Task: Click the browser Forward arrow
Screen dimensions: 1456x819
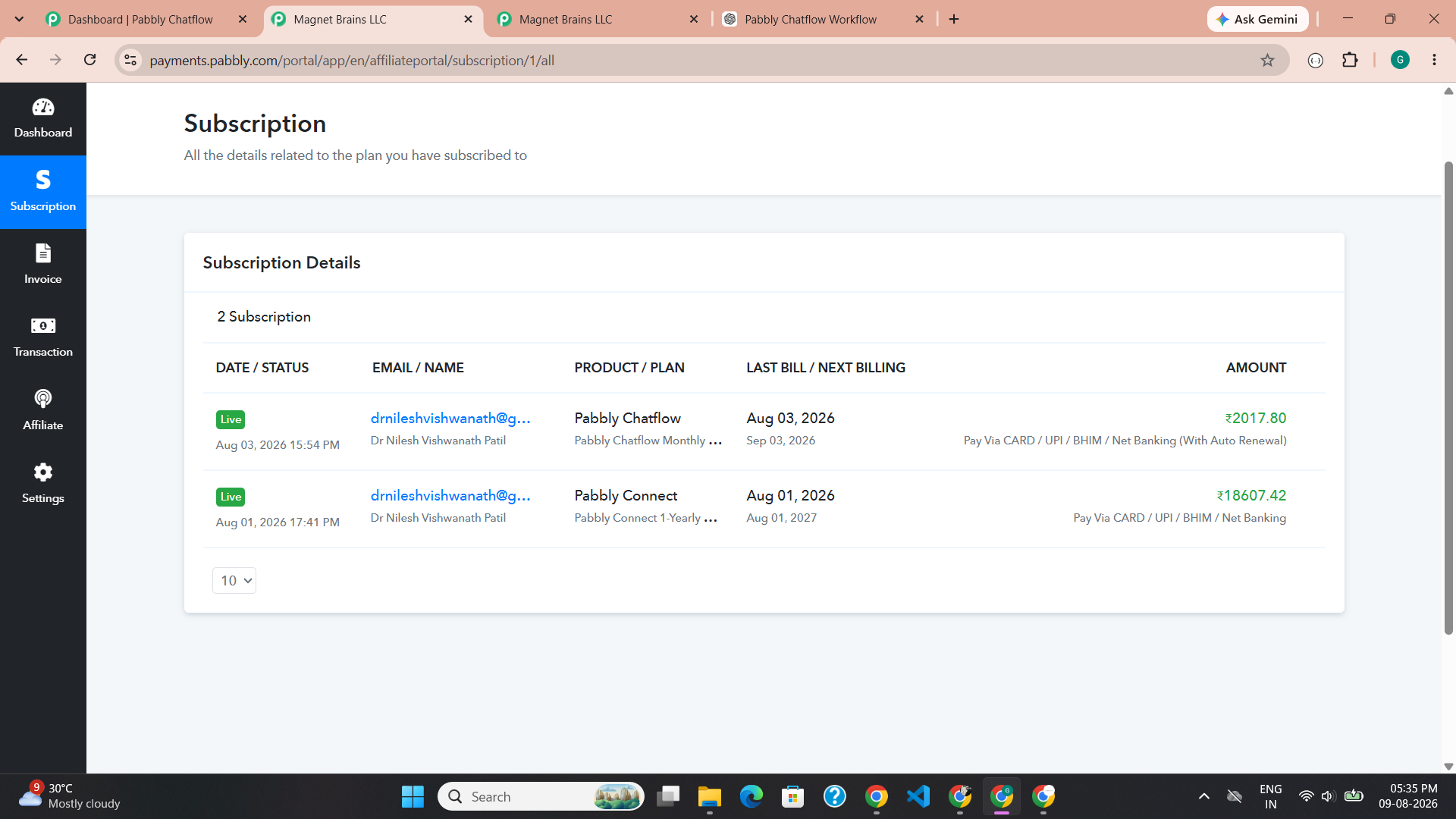Action: point(55,60)
